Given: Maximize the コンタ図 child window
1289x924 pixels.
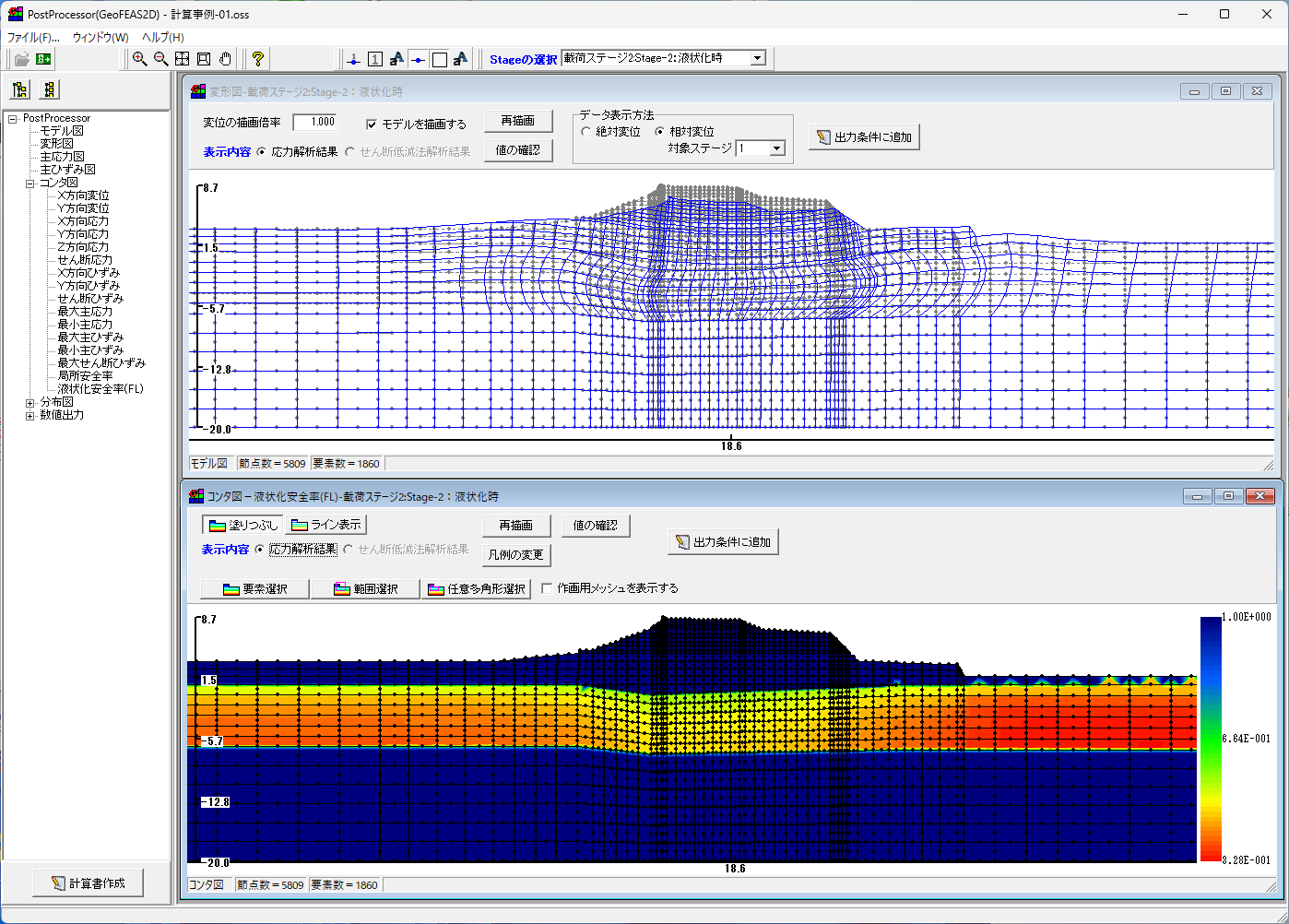Looking at the screenshot, I should [1228, 496].
